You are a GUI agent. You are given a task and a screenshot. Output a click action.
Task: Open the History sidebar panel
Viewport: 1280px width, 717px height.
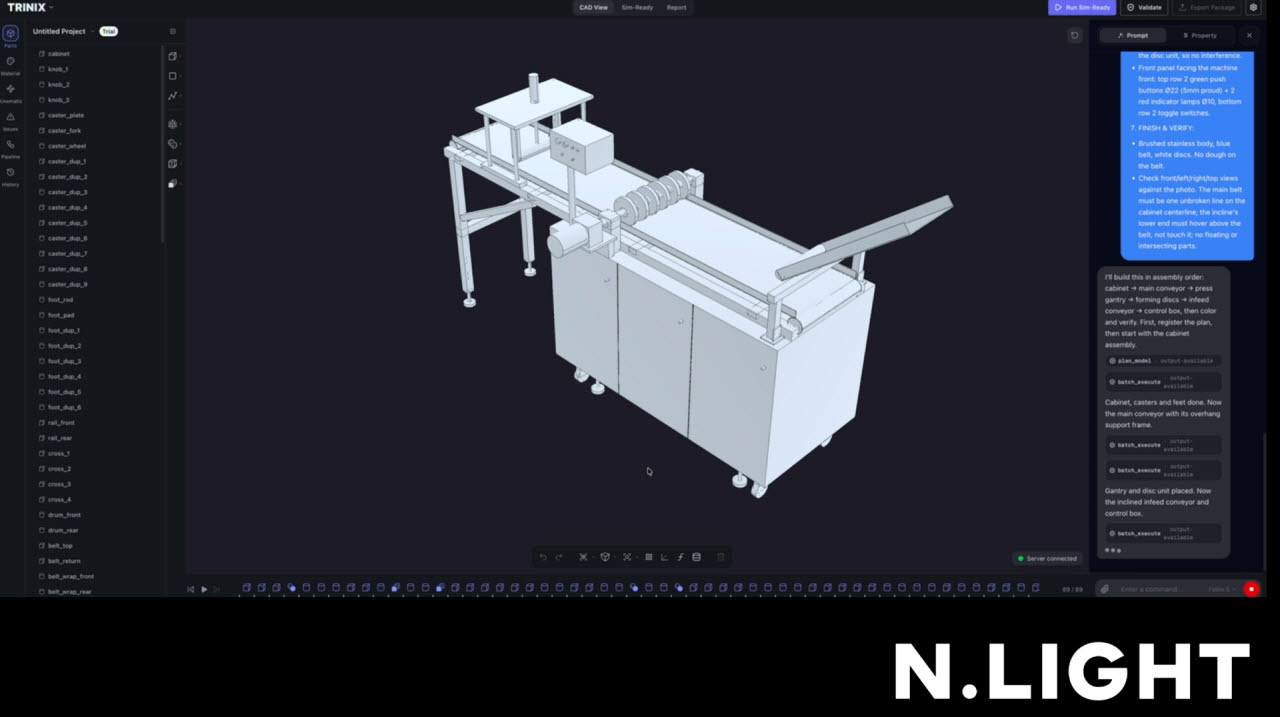[x=10, y=176]
